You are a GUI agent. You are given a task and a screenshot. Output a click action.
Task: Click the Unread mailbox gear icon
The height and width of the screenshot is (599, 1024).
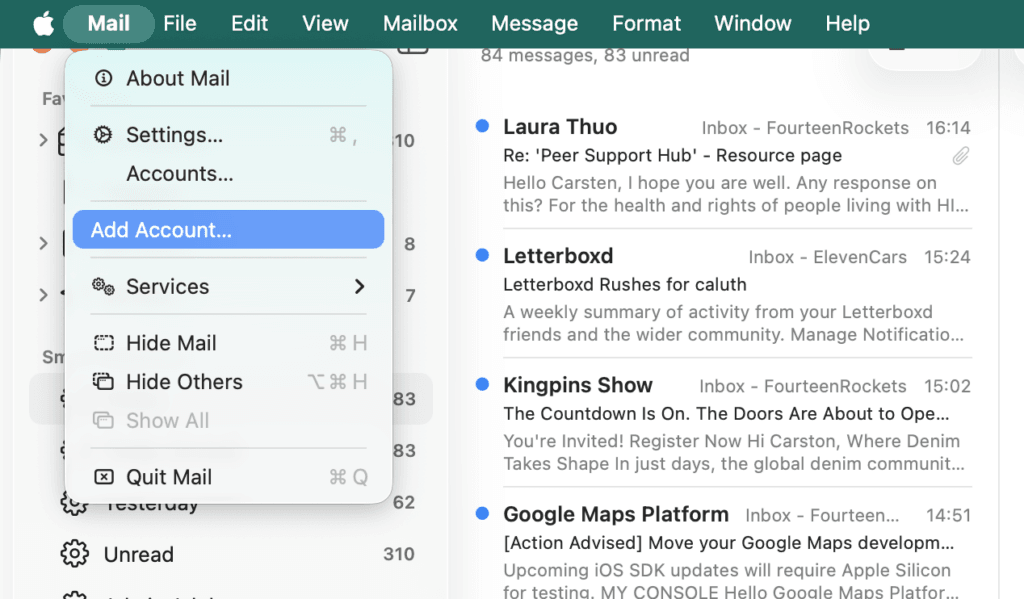click(74, 554)
